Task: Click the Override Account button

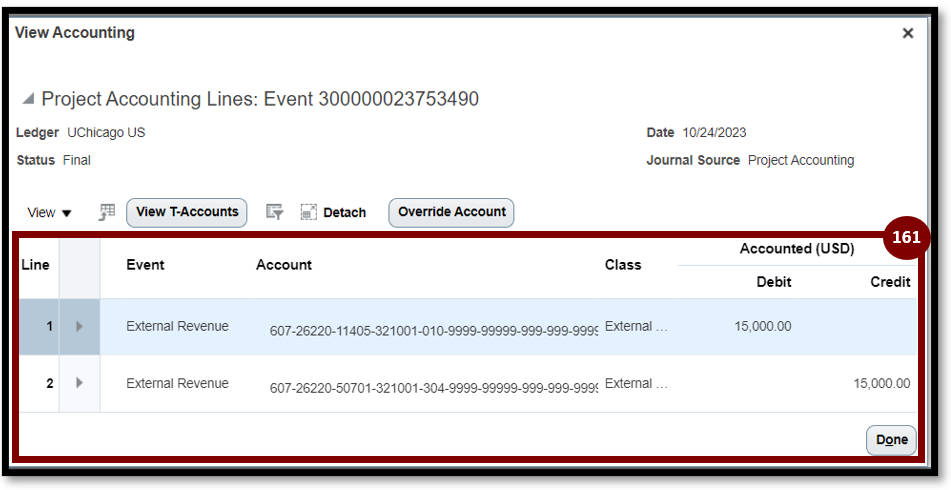Action: pyautogui.click(x=451, y=212)
